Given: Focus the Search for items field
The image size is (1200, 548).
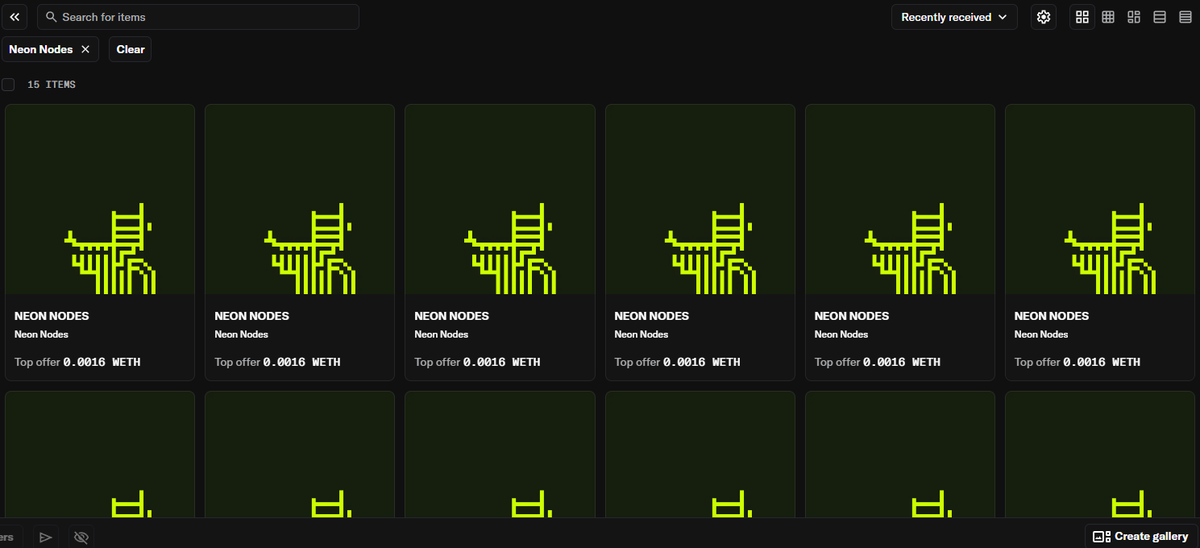Looking at the screenshot, I should click(198, 17).
